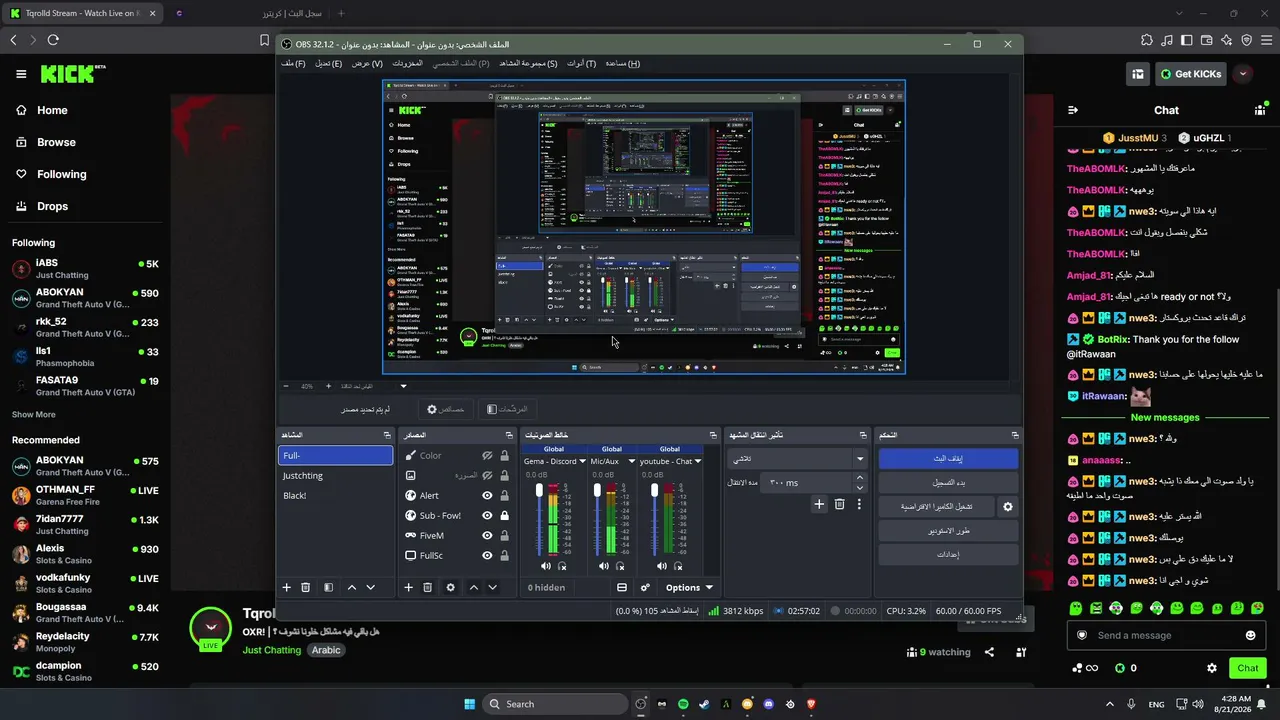This screenshot has width=1280, height=720.
Task: Mute the youtube - Chat audio channel
Action: point(661,566)
